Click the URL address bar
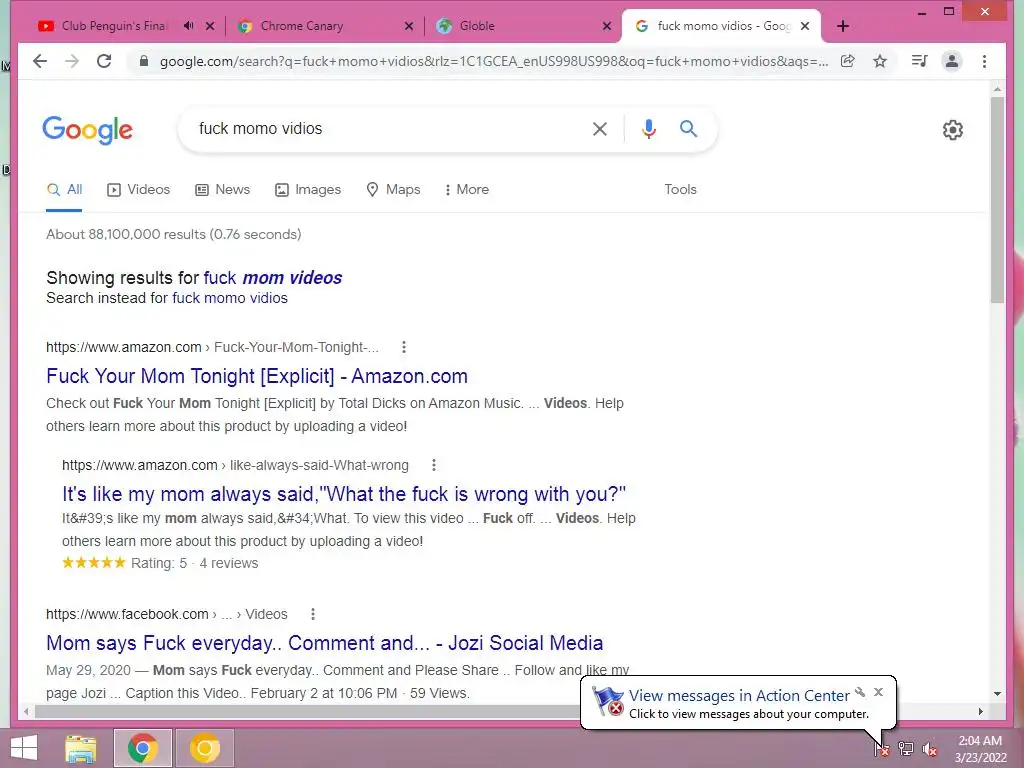 coord(494,61)
